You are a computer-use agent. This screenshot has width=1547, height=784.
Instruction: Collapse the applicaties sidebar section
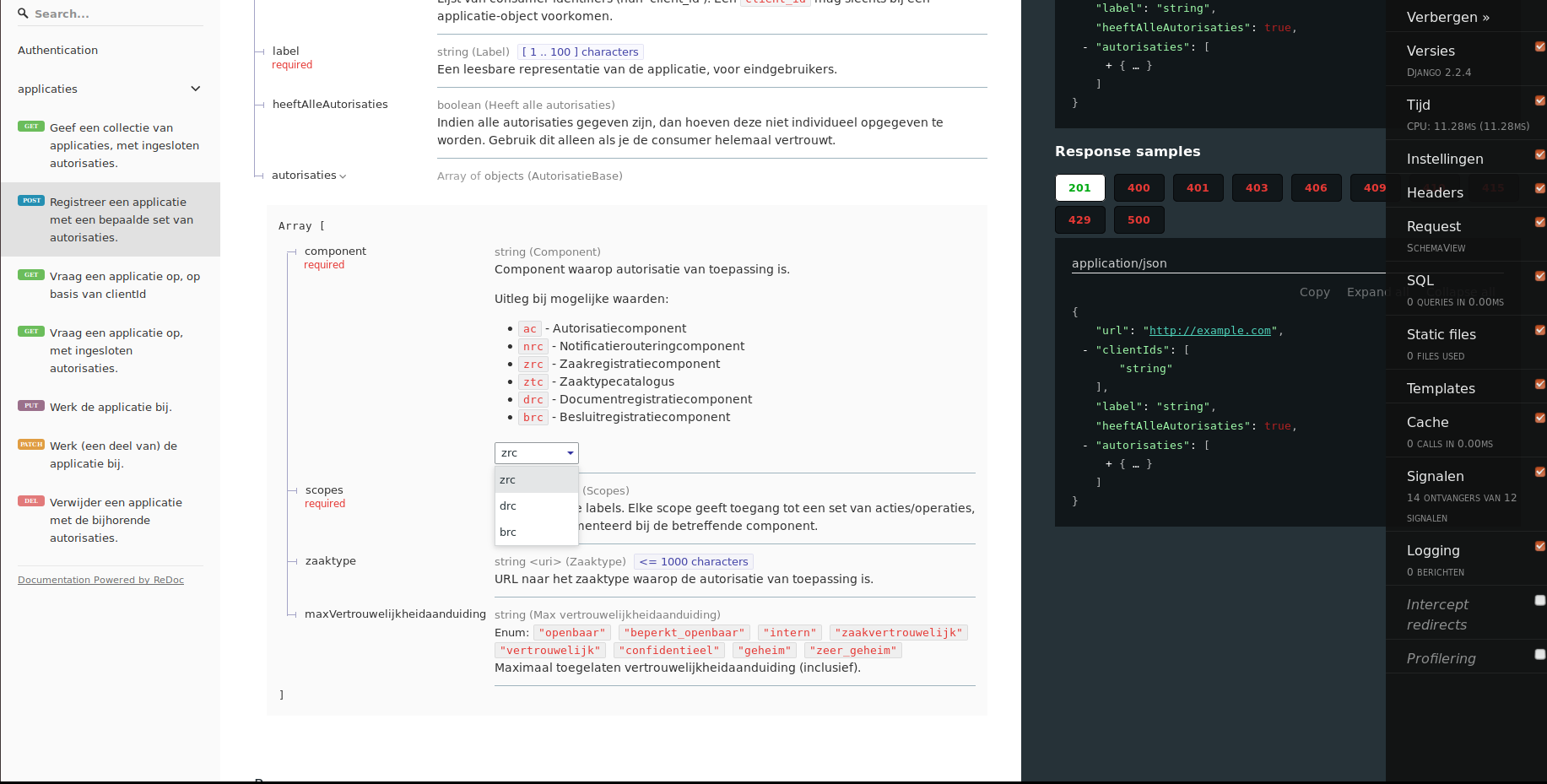(x=195, y=89)
